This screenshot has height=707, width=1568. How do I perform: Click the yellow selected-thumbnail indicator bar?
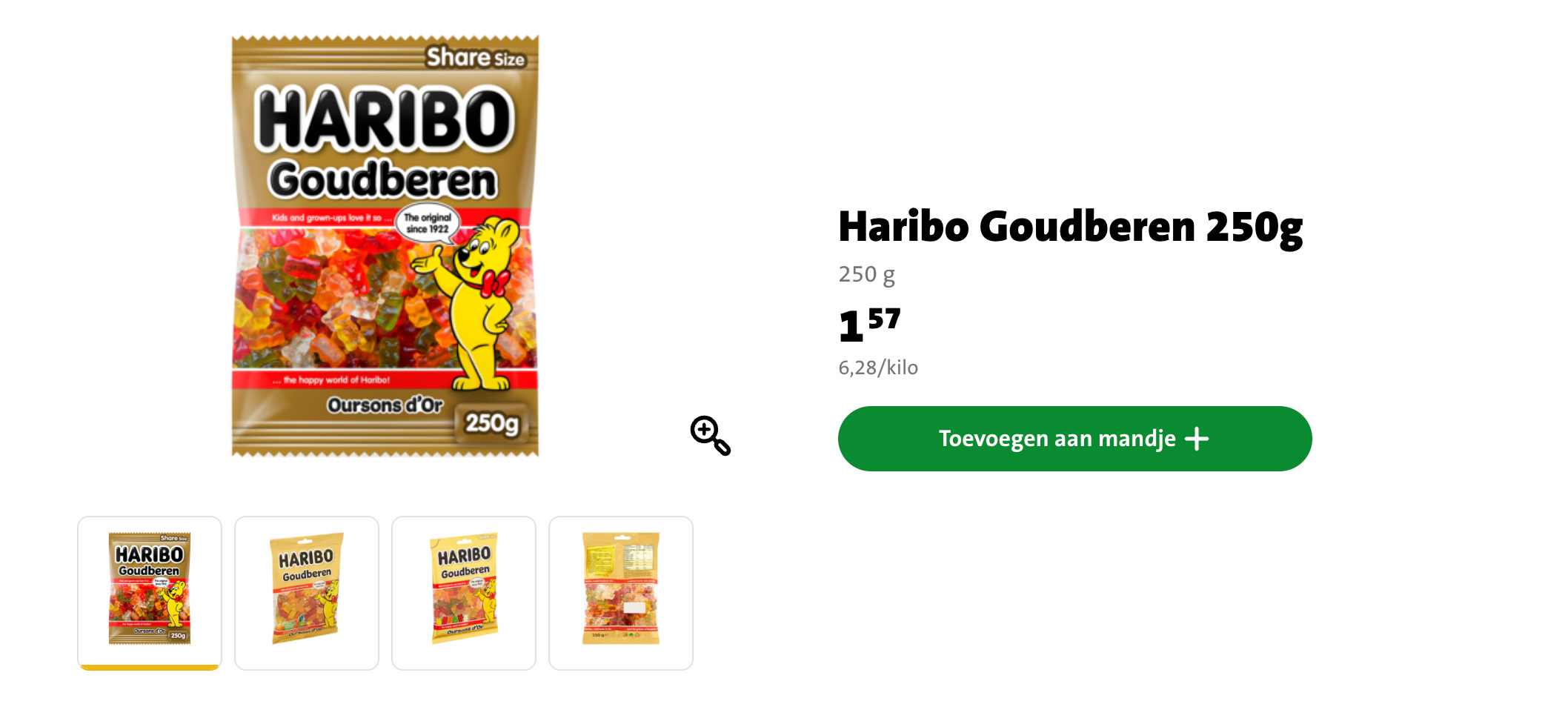150,668
